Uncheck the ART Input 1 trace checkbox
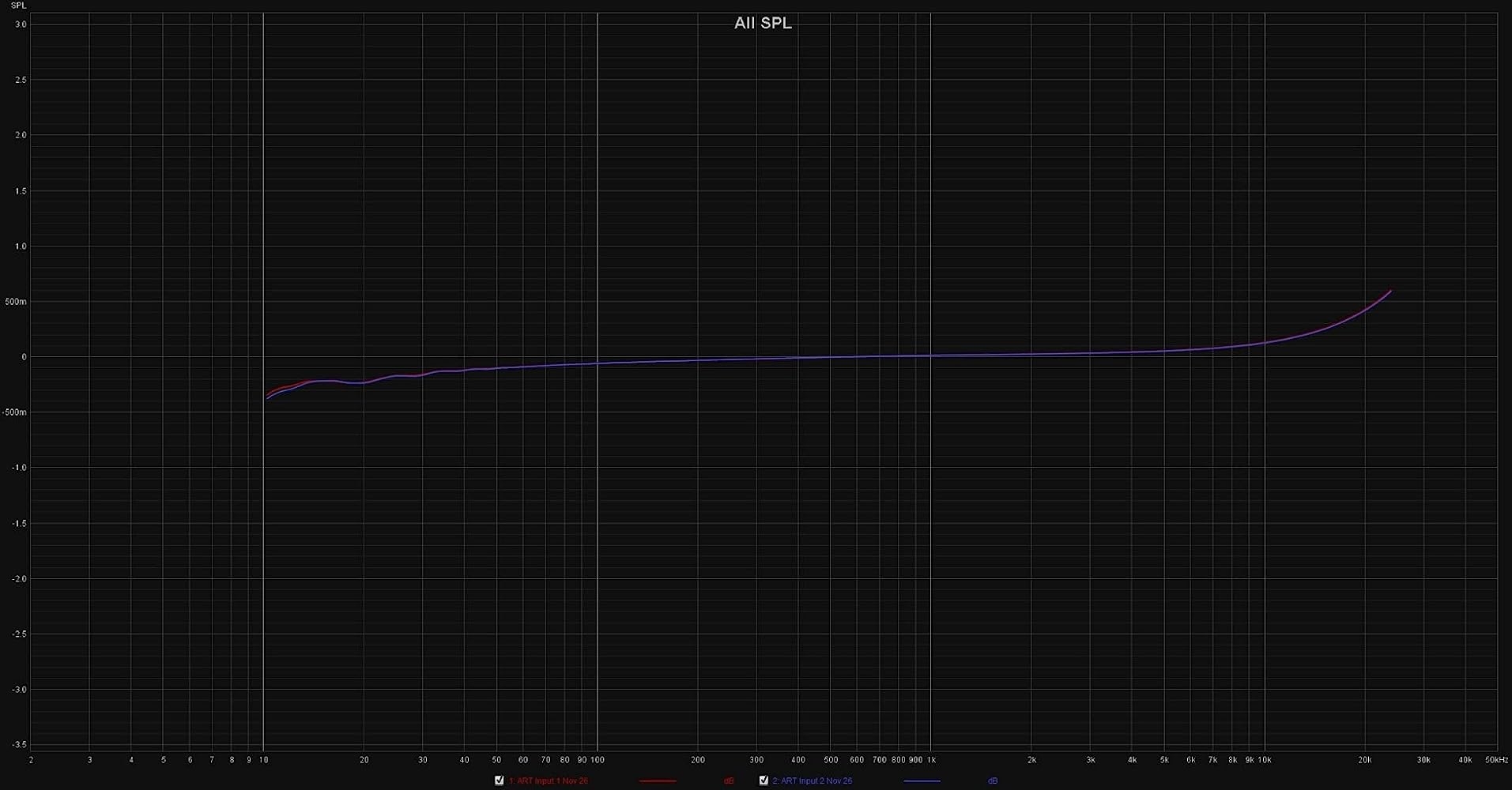The height and width of the screenshot is (790, 1512). coord(499,781)
